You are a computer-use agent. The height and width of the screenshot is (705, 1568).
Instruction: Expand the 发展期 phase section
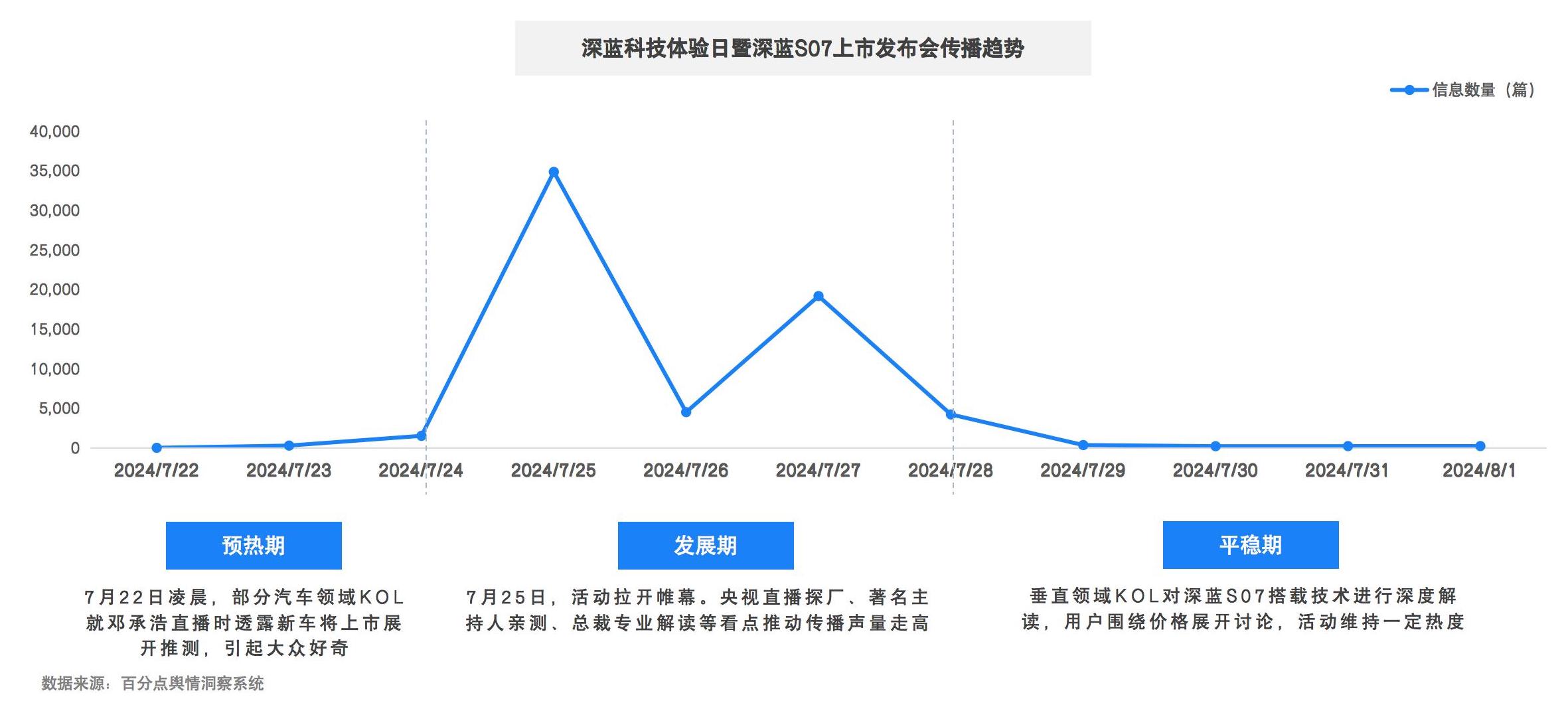706,544
